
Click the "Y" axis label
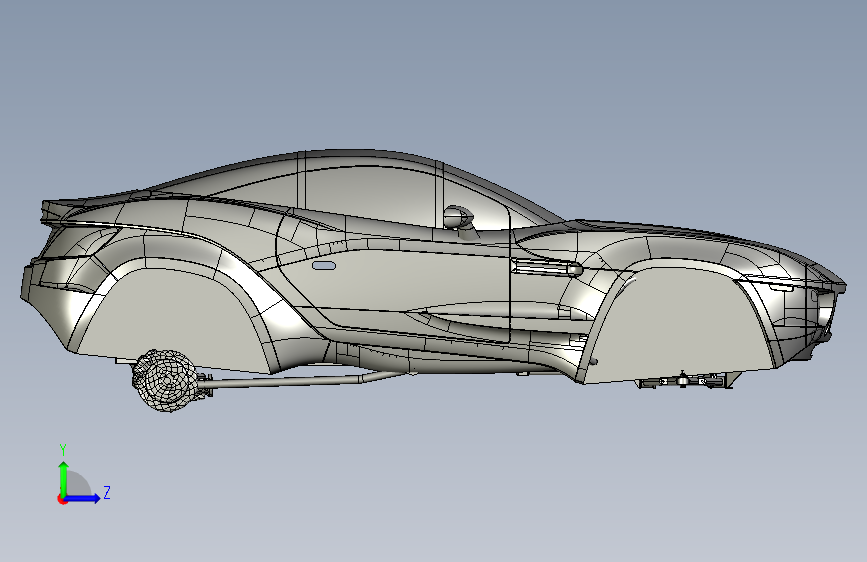click(63, 450)
